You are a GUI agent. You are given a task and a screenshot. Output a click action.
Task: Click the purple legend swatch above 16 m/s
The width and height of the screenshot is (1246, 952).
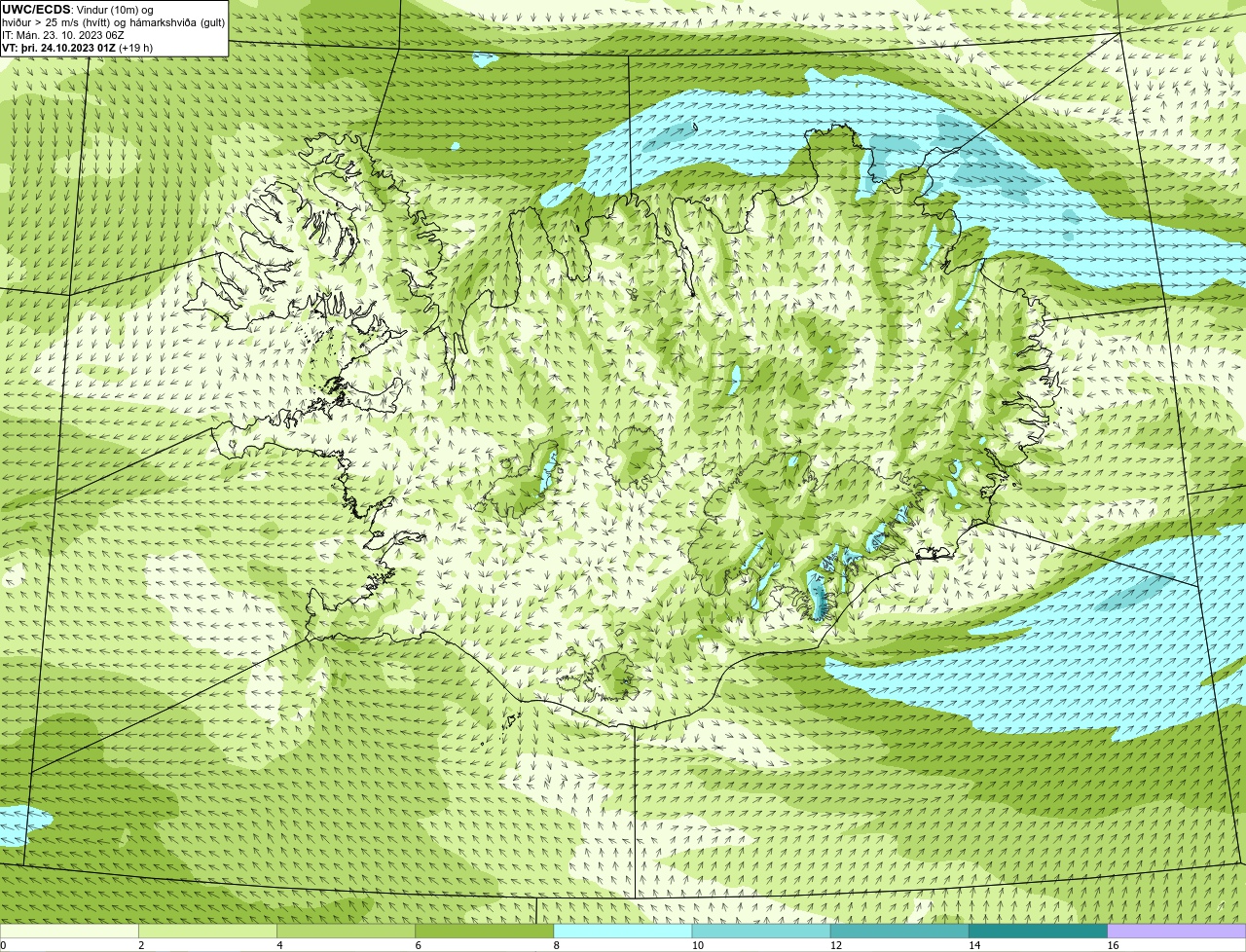click(x=1177, y=932)
